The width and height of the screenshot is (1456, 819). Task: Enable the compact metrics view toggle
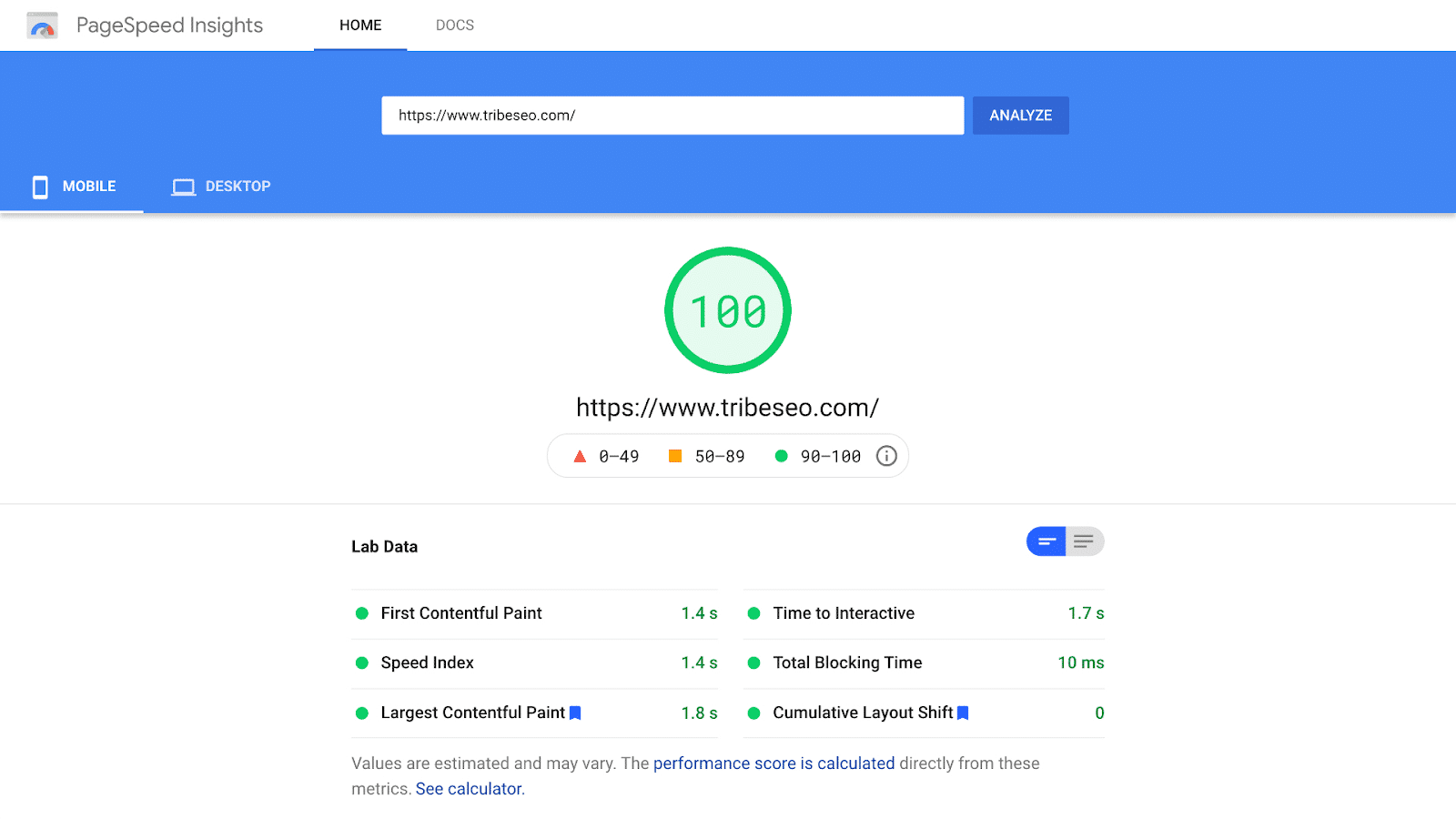(x=1046, y=541)
